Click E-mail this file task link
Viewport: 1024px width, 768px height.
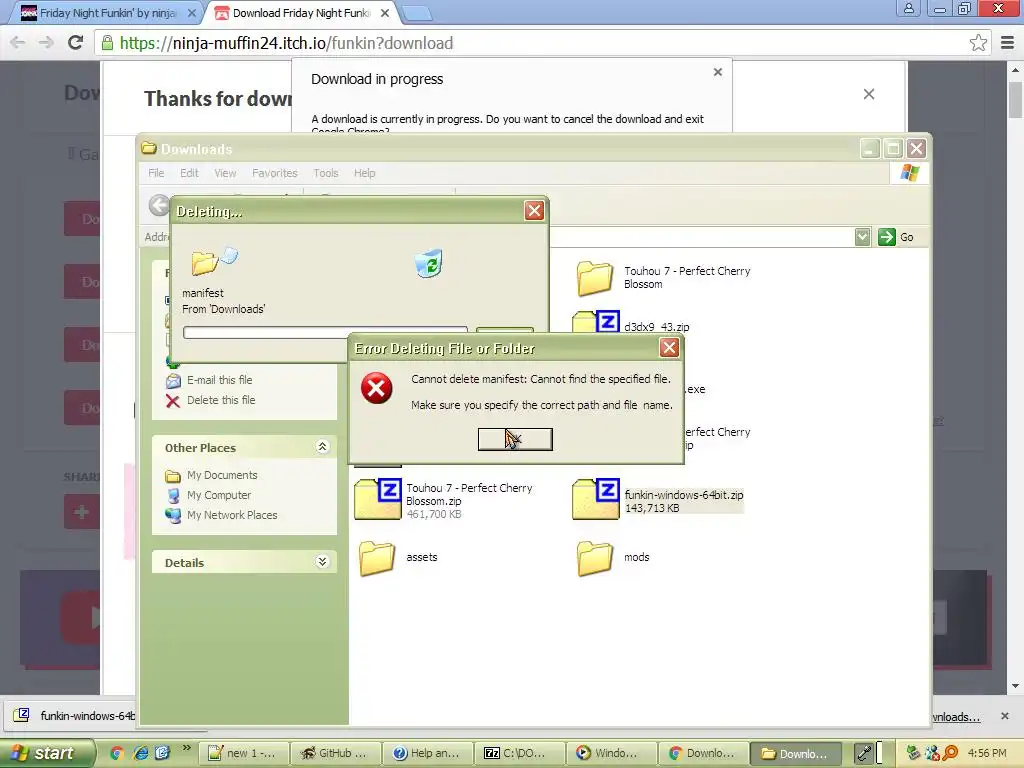pyautogui.click(x=219, y=380)
